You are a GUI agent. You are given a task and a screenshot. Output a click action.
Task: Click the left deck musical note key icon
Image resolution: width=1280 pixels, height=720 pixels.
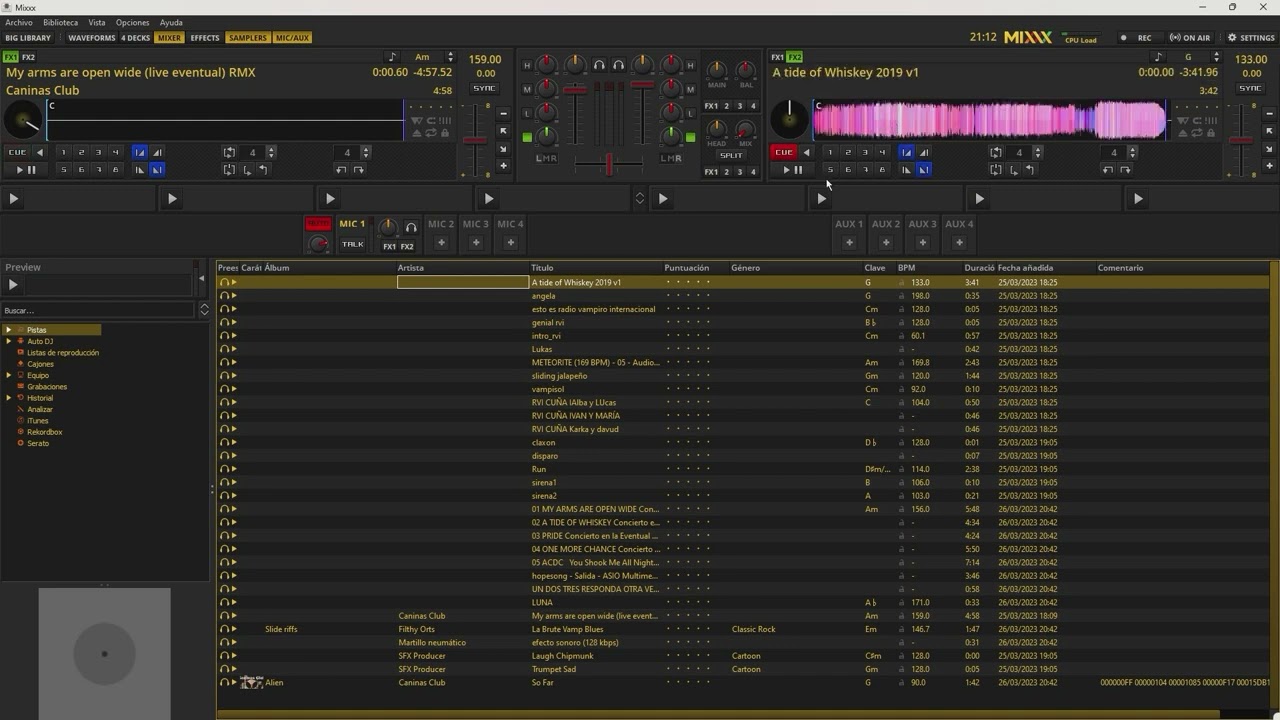tap(392, 57)
